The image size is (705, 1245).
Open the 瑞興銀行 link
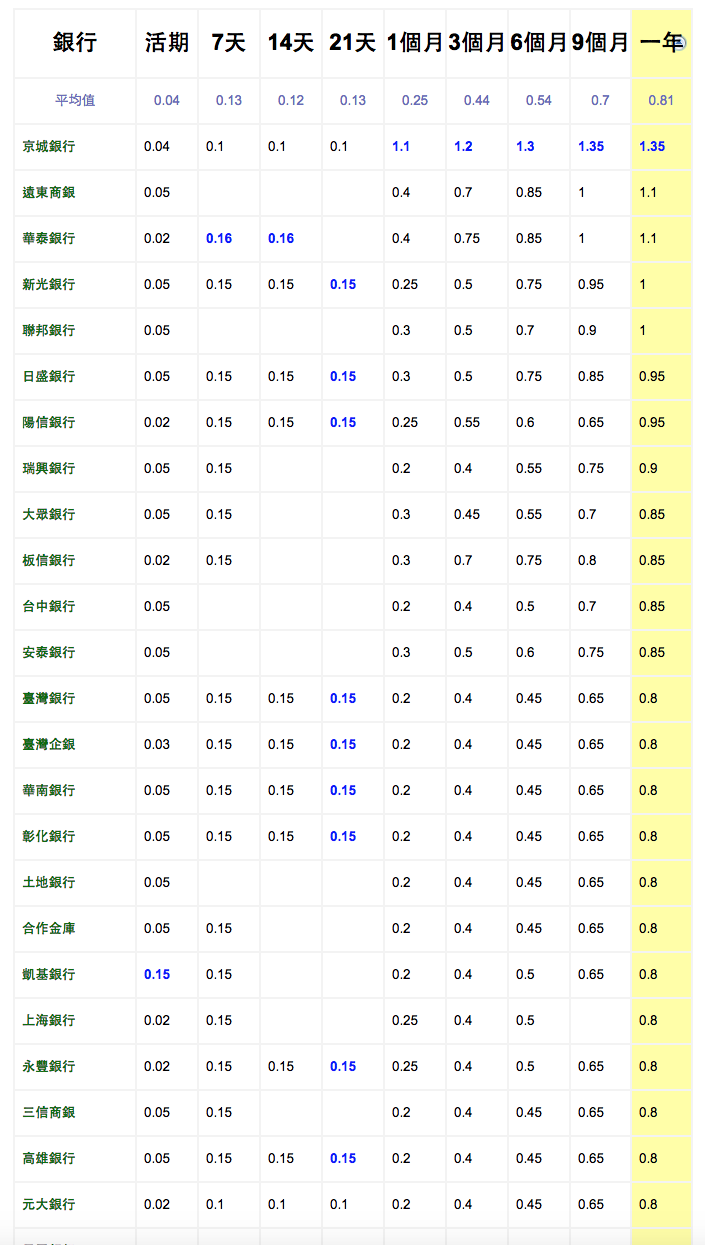point(49,468)
